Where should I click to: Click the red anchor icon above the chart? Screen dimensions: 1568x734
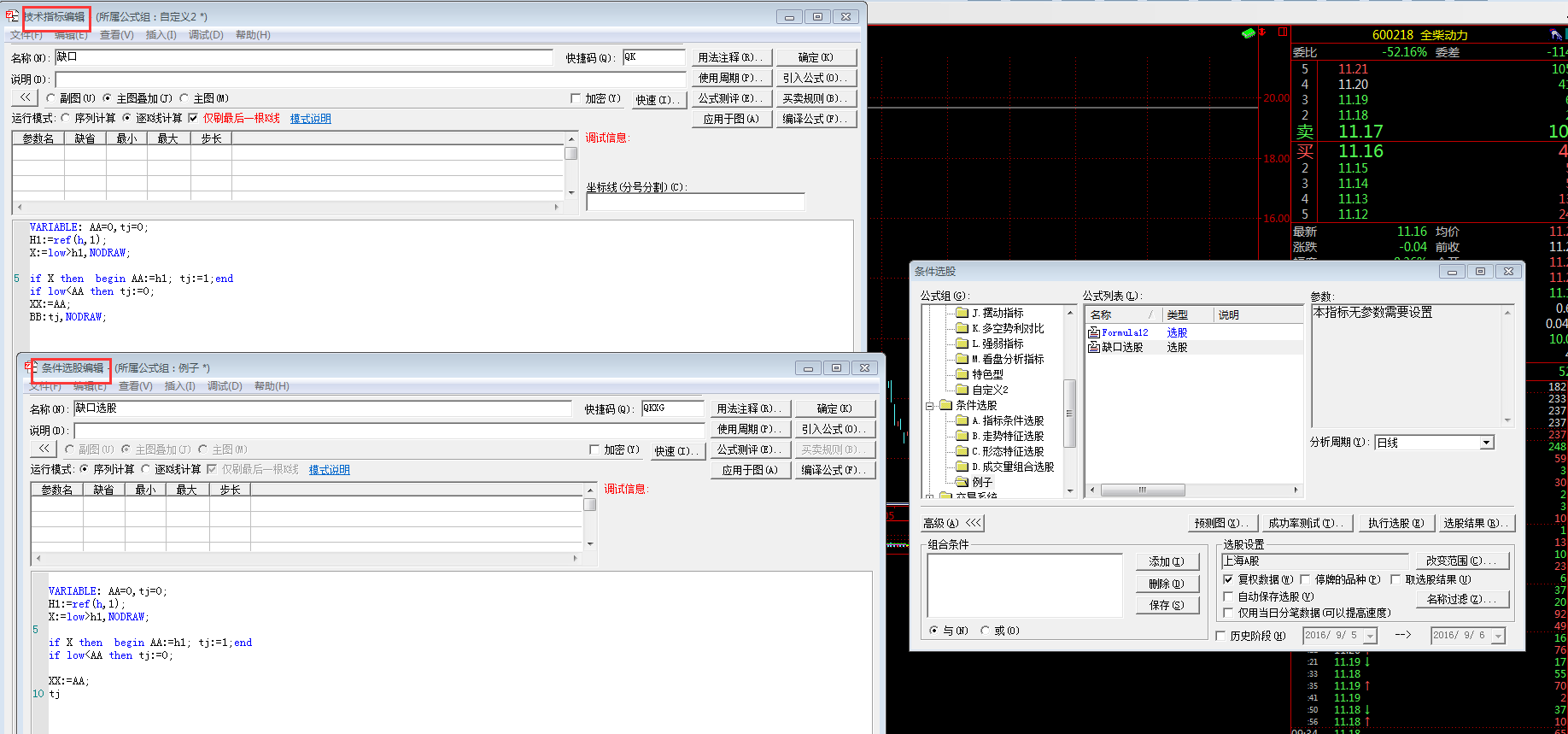1262,32
